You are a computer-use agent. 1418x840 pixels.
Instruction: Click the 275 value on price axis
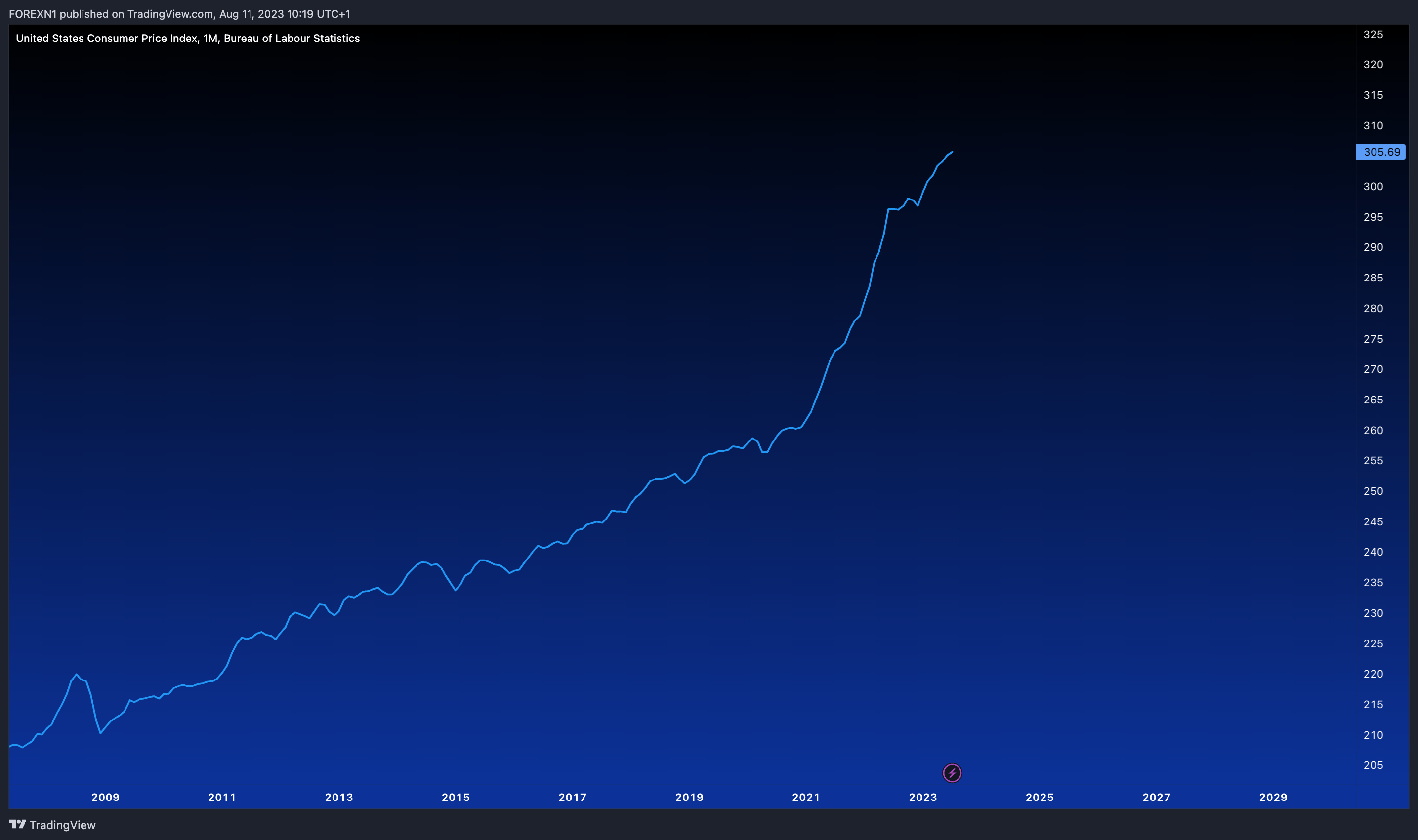1373,339
